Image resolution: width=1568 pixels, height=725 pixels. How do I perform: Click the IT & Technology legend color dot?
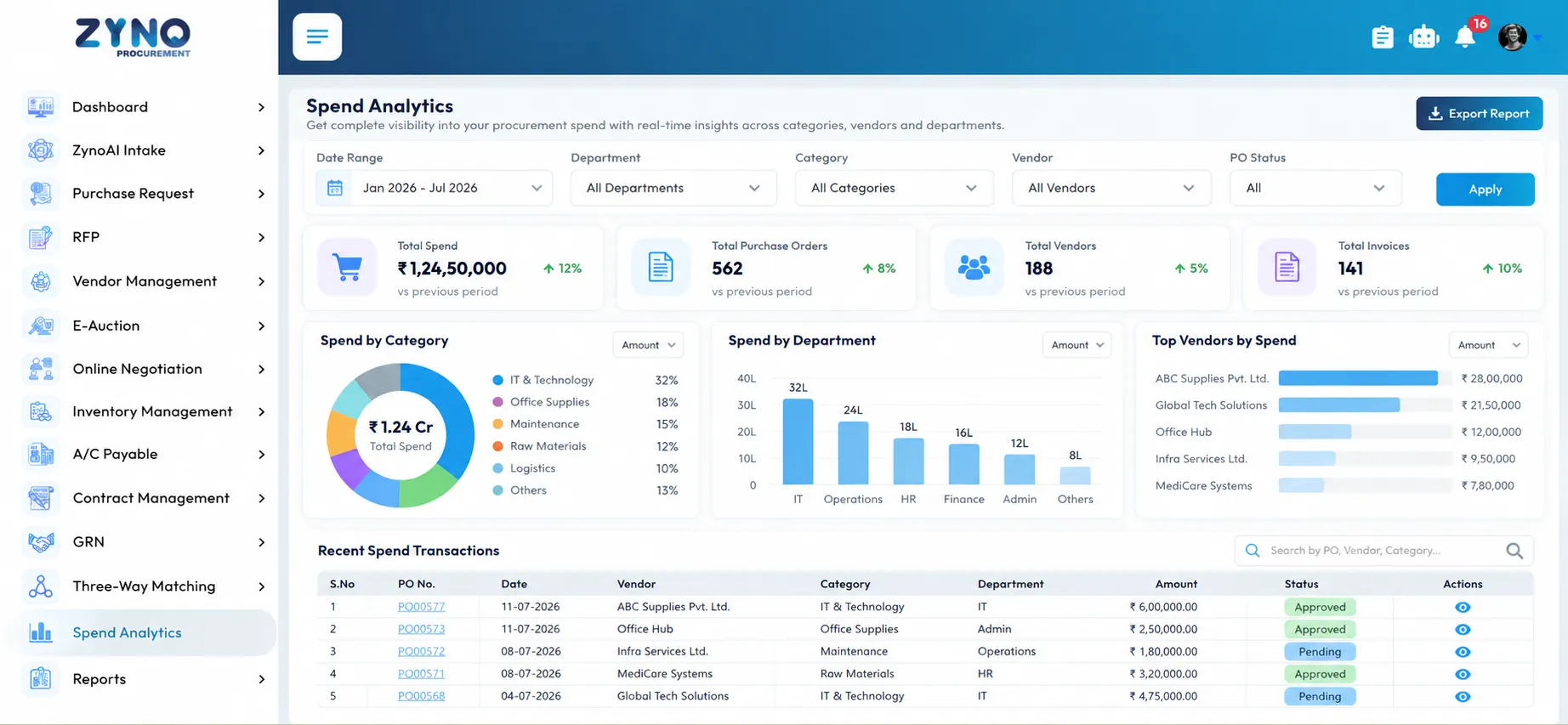[498, 380]
